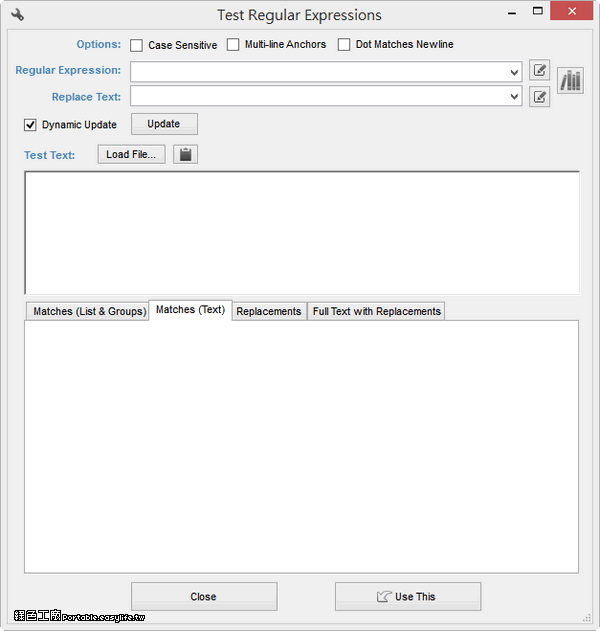Toggle the Multi-line Anchors option
The width and height of the screenshot is (600, 631).
click(233, 45)
